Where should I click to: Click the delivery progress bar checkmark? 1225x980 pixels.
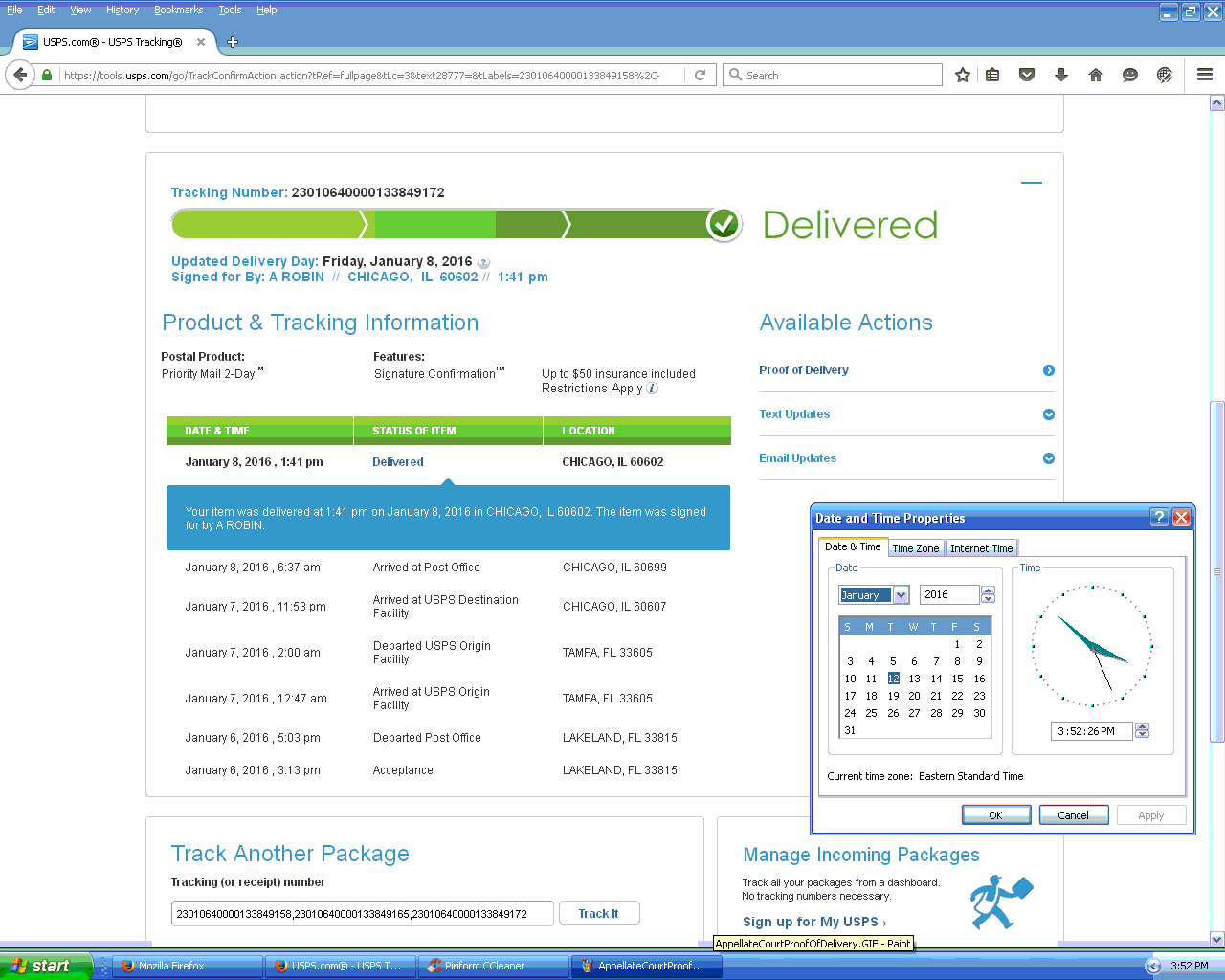pyautogui.click(x=724, y=224)
